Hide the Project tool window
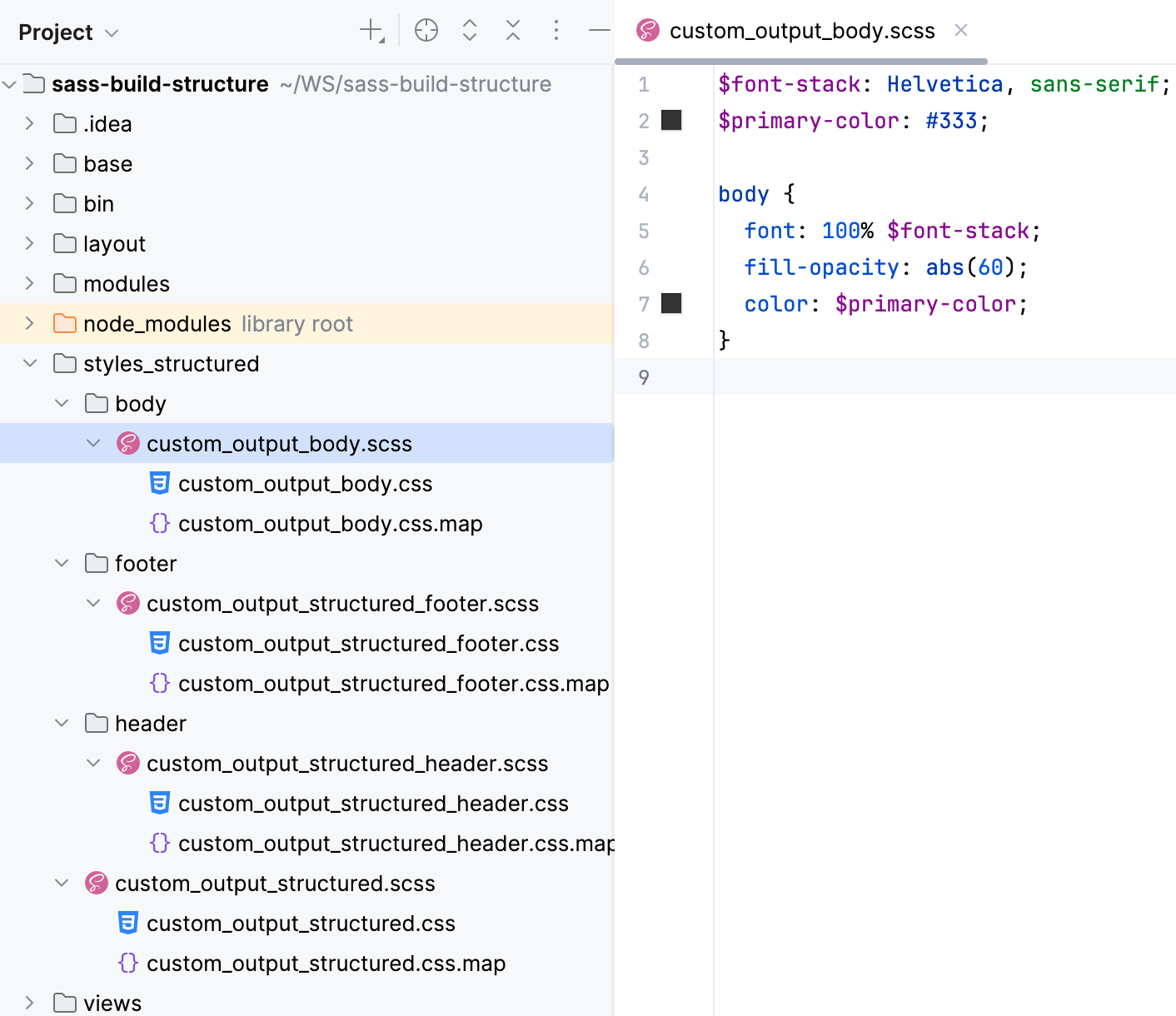Image resolution: width=1176 pixels, height=1016 pixels. 598,31
